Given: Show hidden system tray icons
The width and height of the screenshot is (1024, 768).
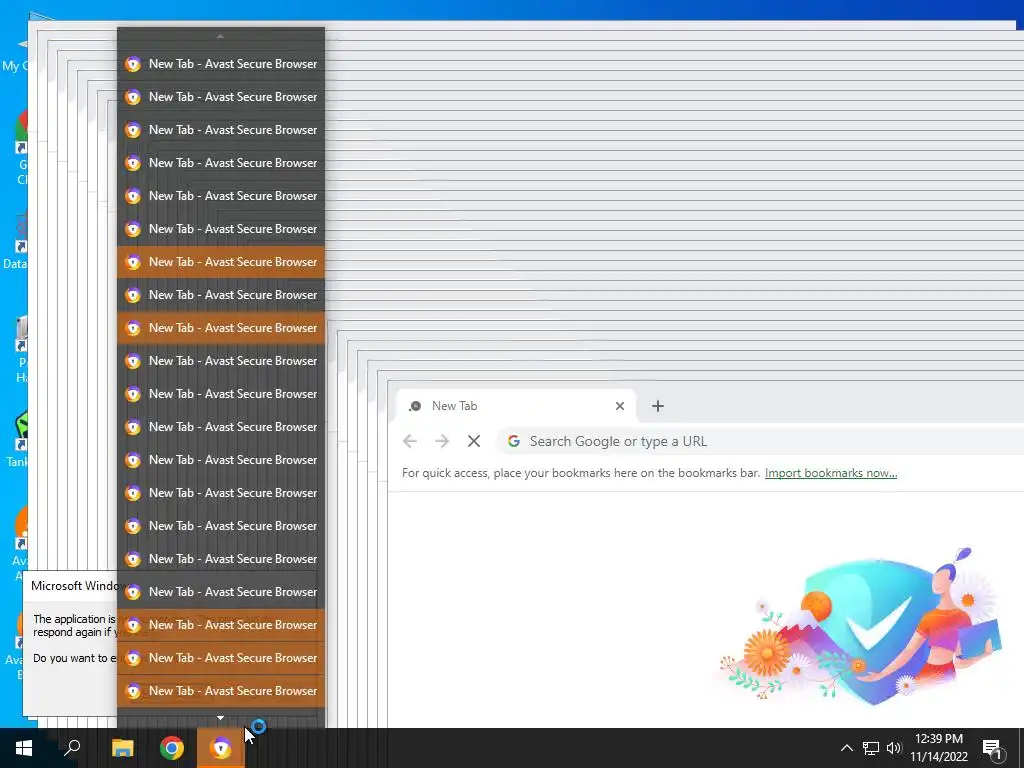Looking at the screenshot, I should click(x=846, y=748).
